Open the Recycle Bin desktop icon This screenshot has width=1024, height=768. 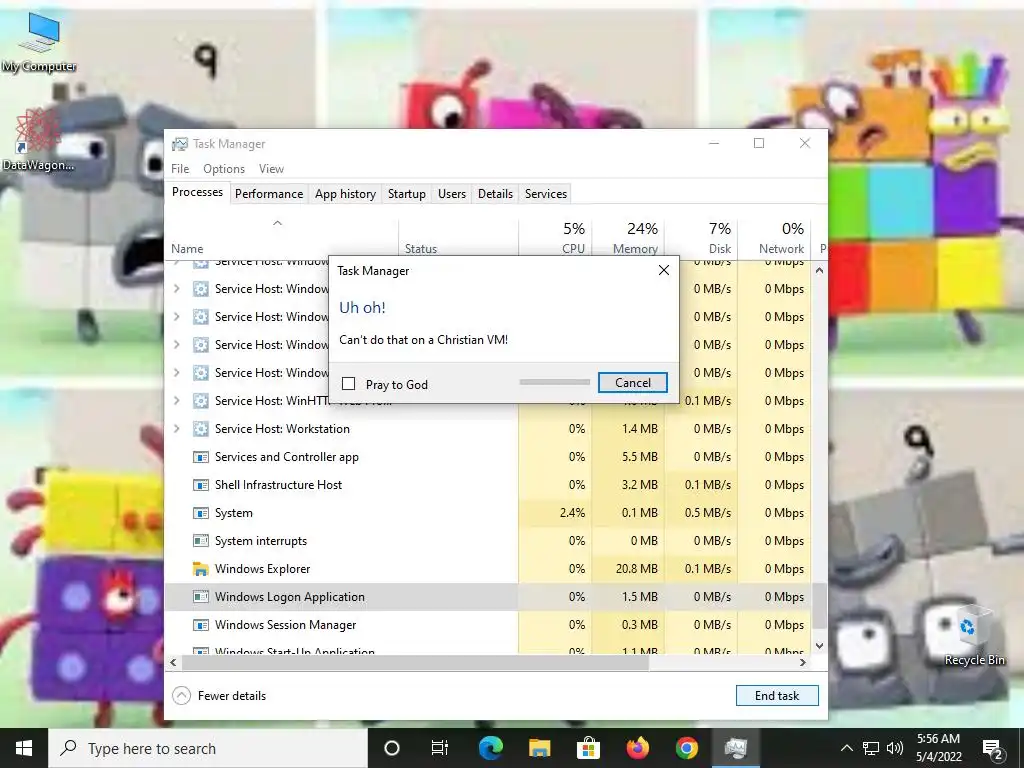(974, 635)
